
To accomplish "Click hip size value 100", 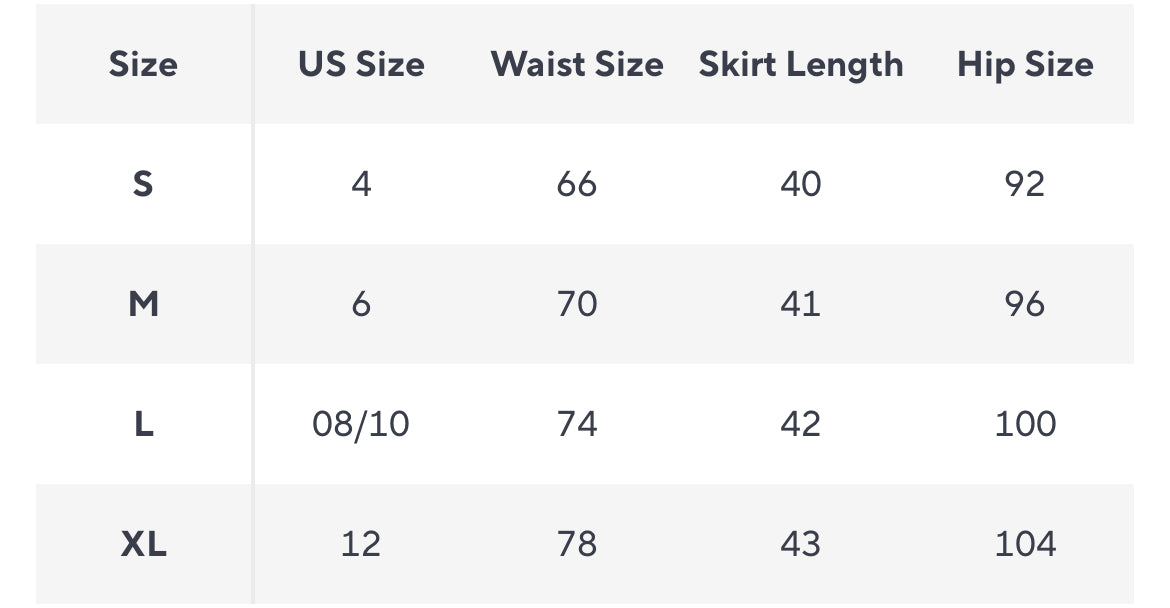I will click(x=1025, y=424).
